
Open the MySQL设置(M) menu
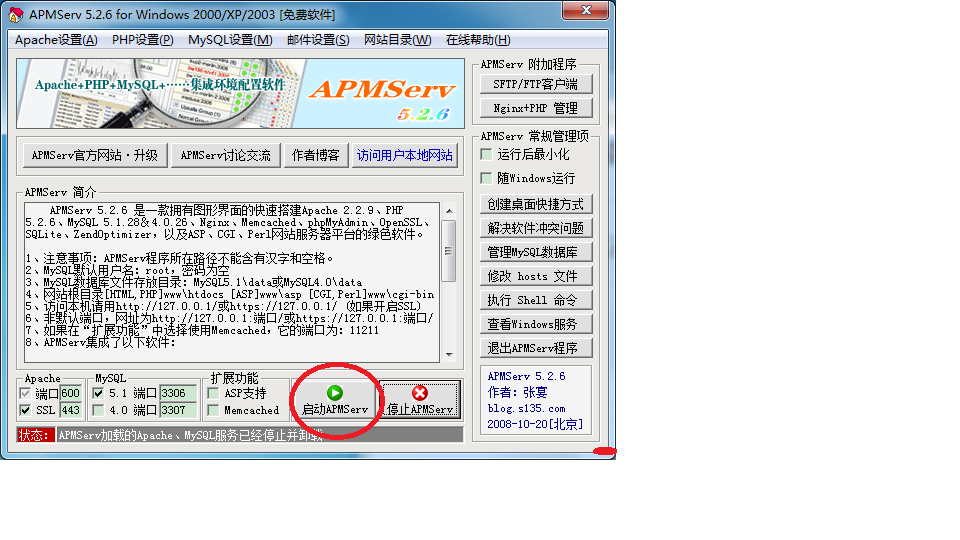point(230,40)
